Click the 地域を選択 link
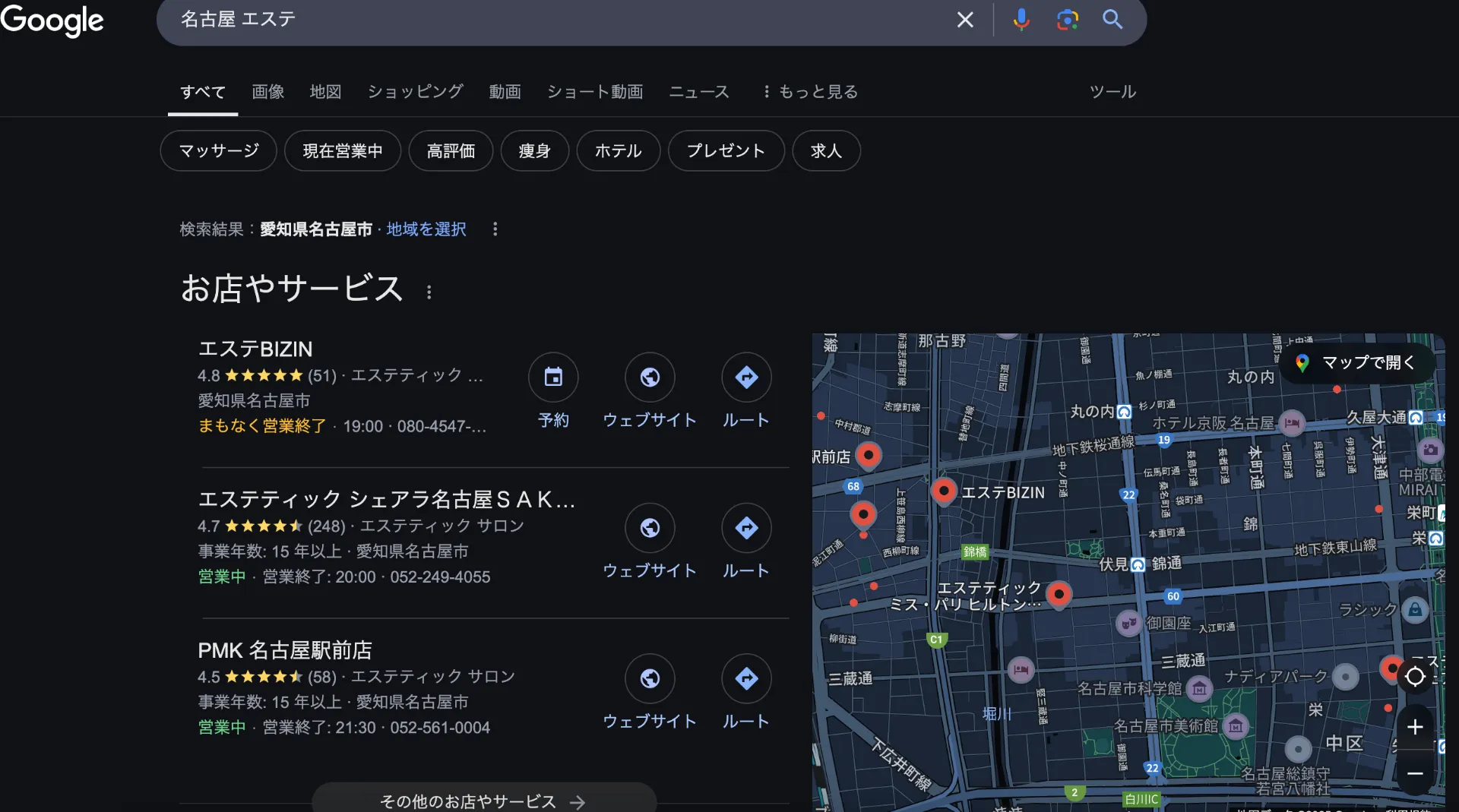Screen dimensions: 1459x812 [426, 229]
